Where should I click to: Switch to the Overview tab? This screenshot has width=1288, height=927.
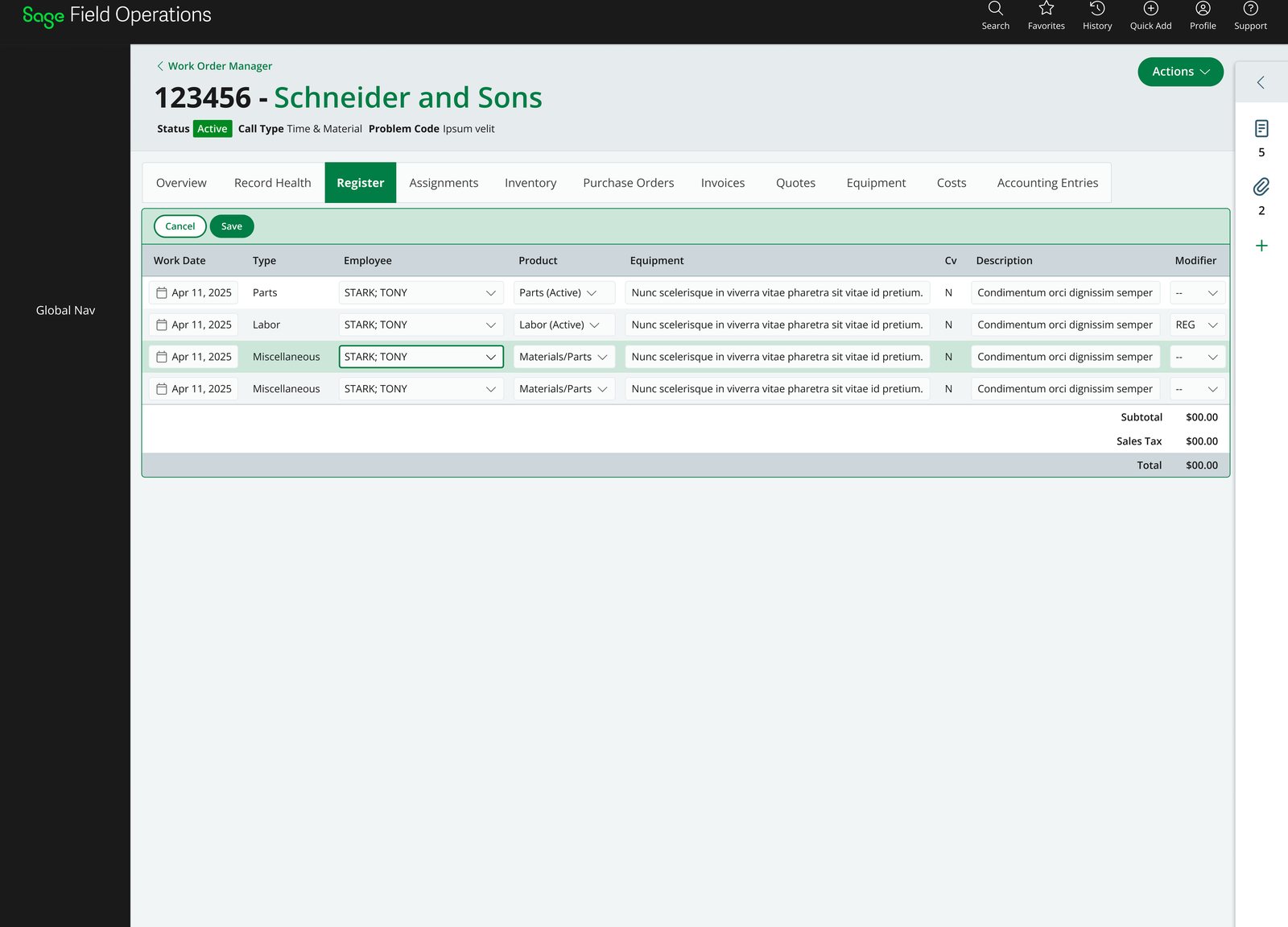[x=181, y=183]
